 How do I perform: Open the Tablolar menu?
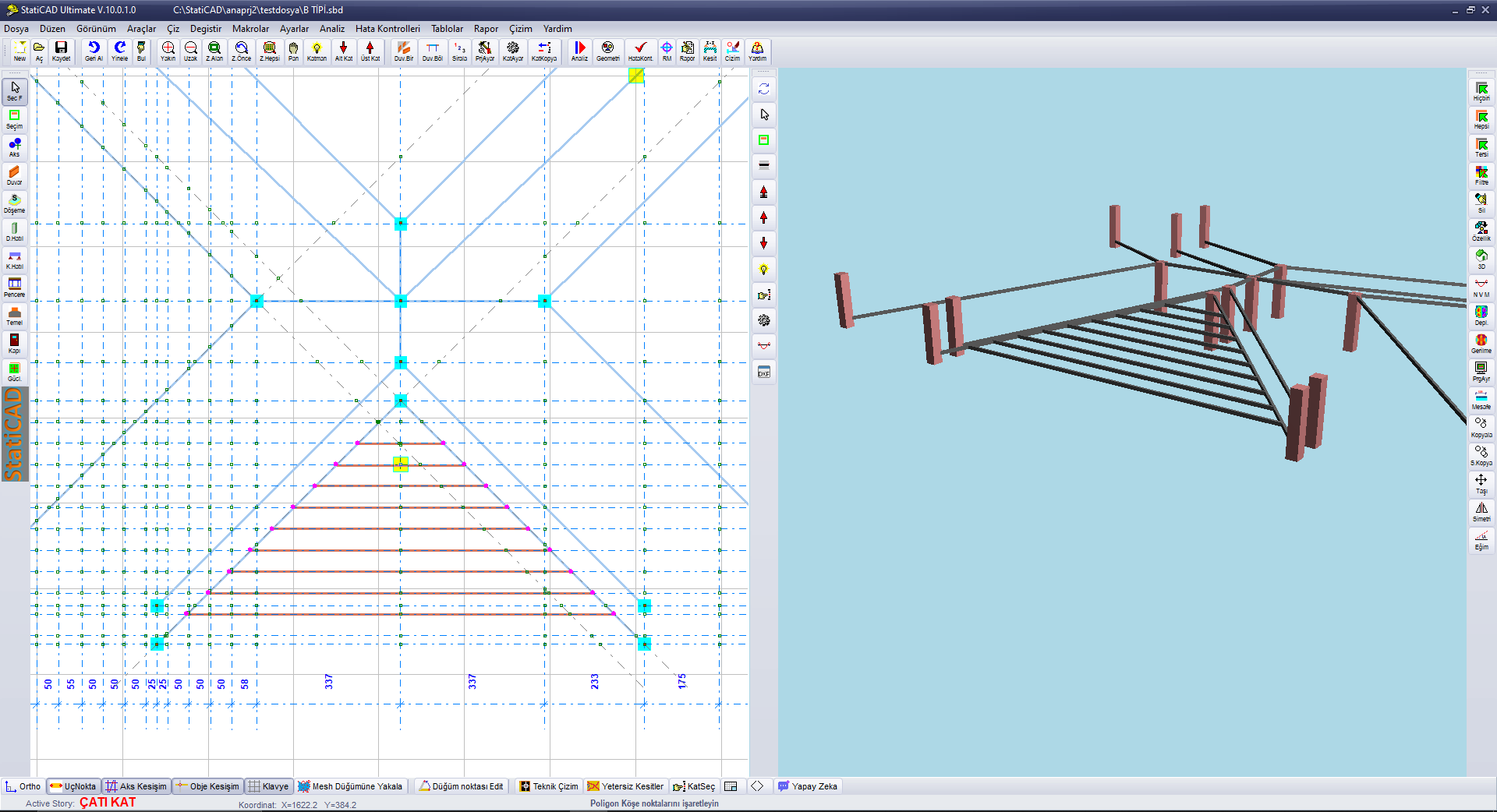(447, 29)
